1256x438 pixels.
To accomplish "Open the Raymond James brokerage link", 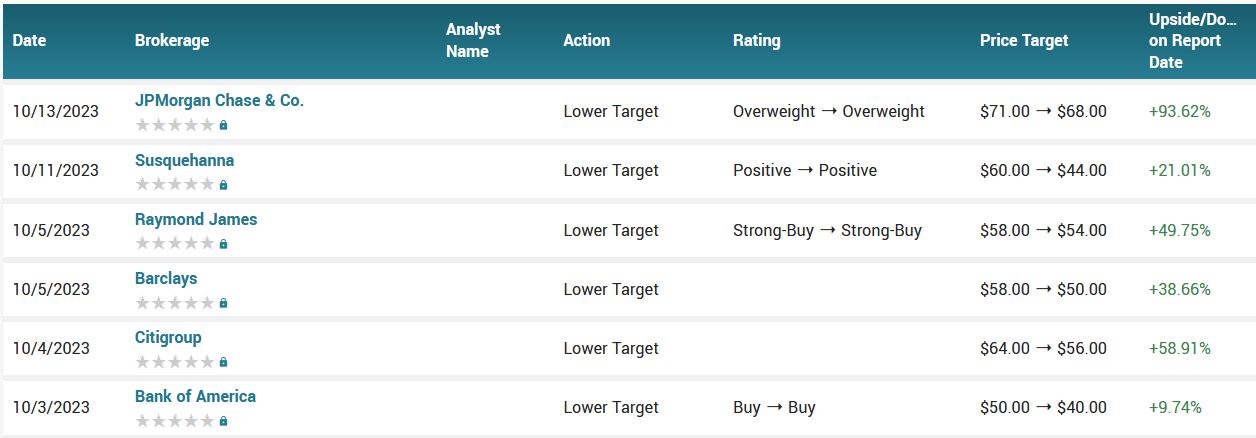I will pyautogui.click(x=196, y=219).
